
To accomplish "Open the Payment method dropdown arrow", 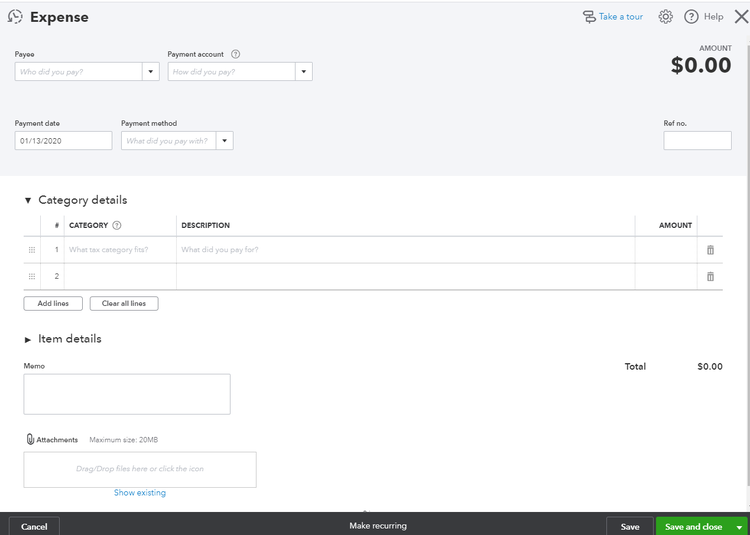I will [x=224, y=141].
